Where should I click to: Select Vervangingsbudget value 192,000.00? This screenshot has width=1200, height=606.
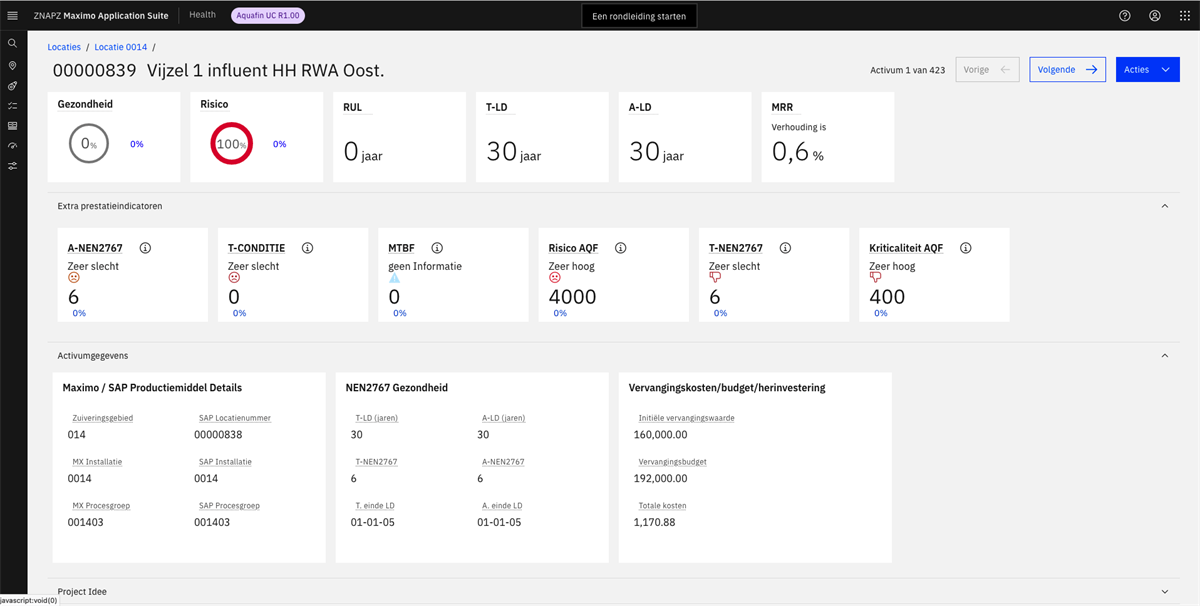(x=661, y=478)
